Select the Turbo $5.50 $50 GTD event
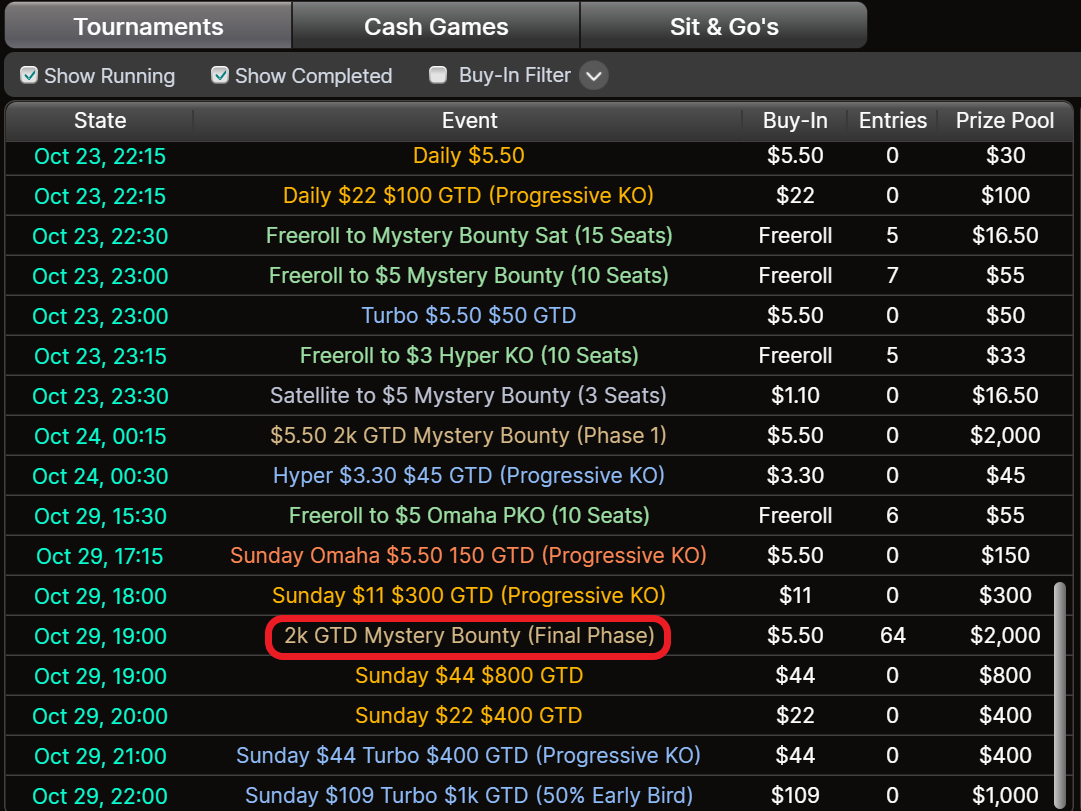 click(469, 316)
